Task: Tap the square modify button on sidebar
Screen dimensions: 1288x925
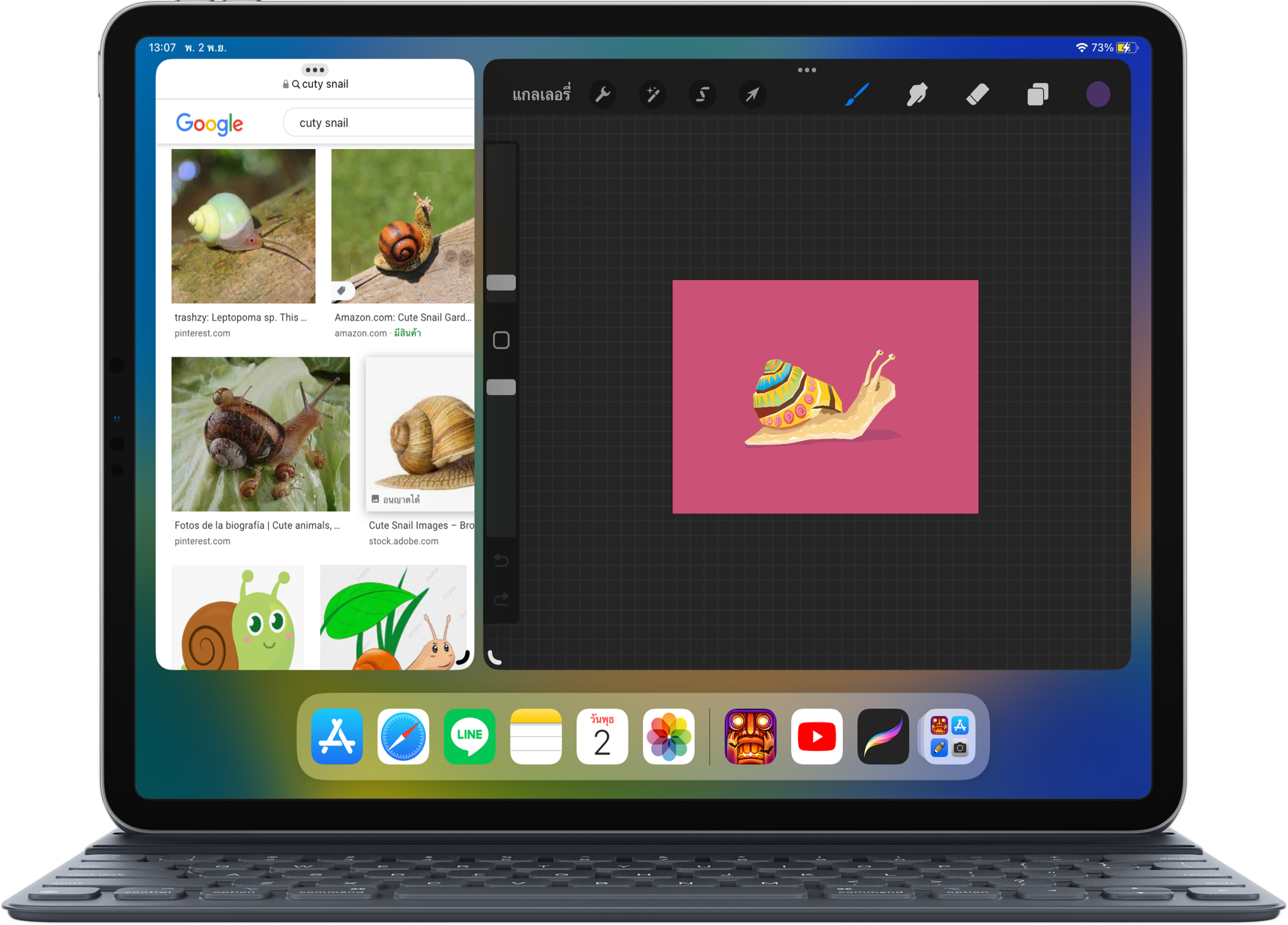Action: tap(501, 340)
